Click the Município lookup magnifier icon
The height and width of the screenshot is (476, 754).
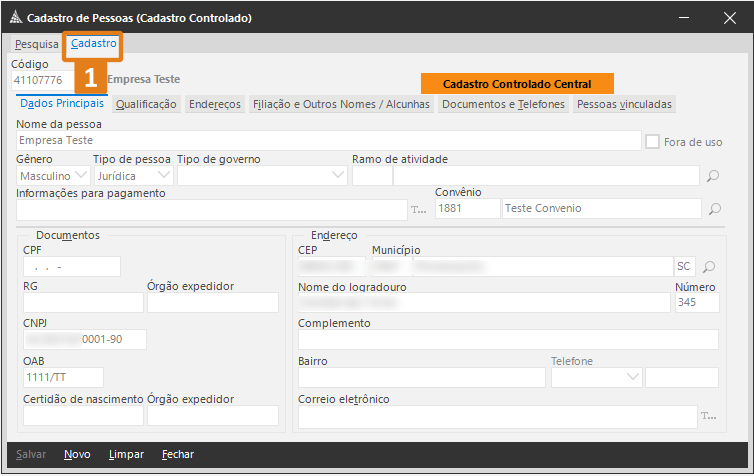709,267
